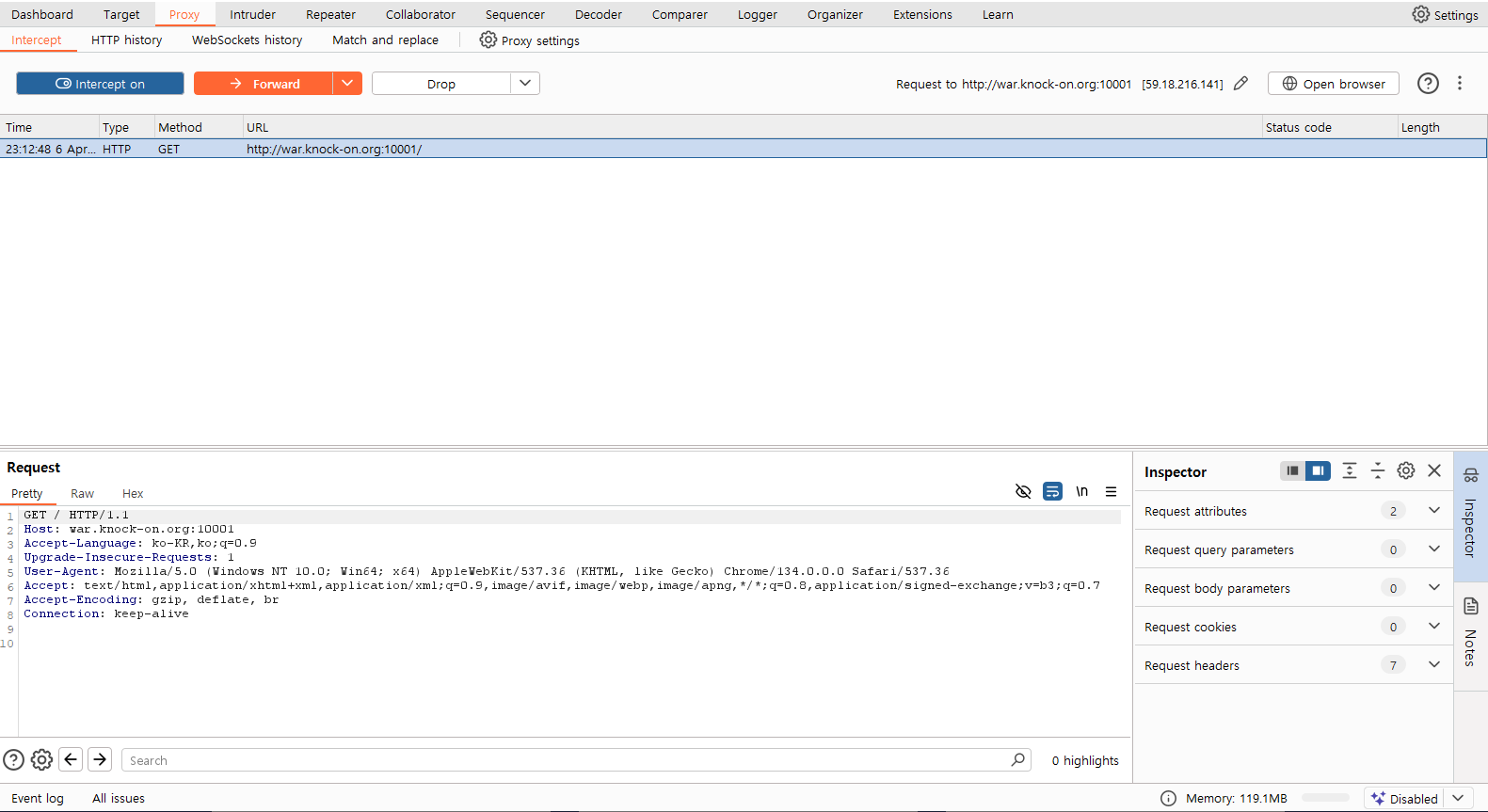Edit the request target with pencil icon

(1240, 83)
